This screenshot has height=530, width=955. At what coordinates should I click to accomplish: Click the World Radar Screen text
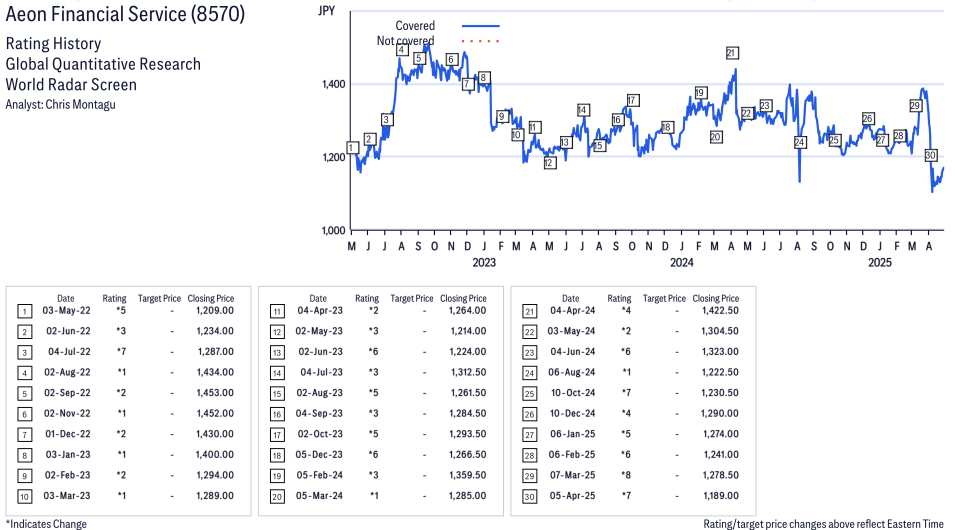point(71,84)
